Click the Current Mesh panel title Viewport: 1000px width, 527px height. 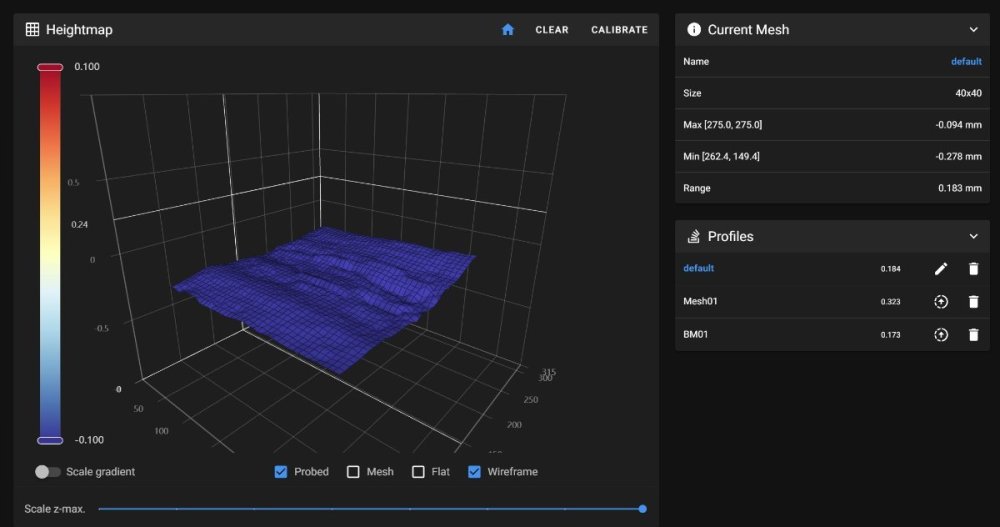[x=748, y=29]
